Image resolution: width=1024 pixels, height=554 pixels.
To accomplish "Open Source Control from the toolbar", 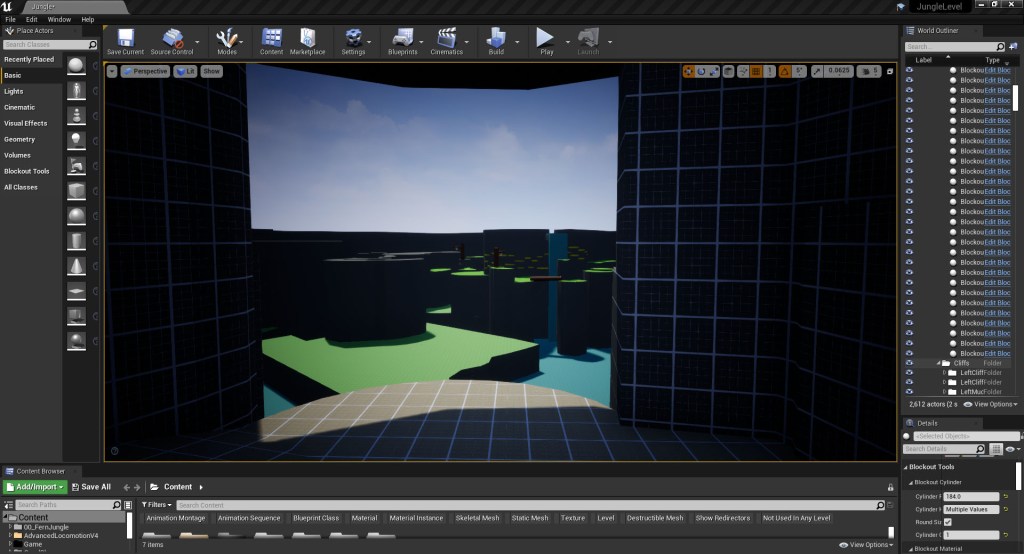I will tap(171, 40).
